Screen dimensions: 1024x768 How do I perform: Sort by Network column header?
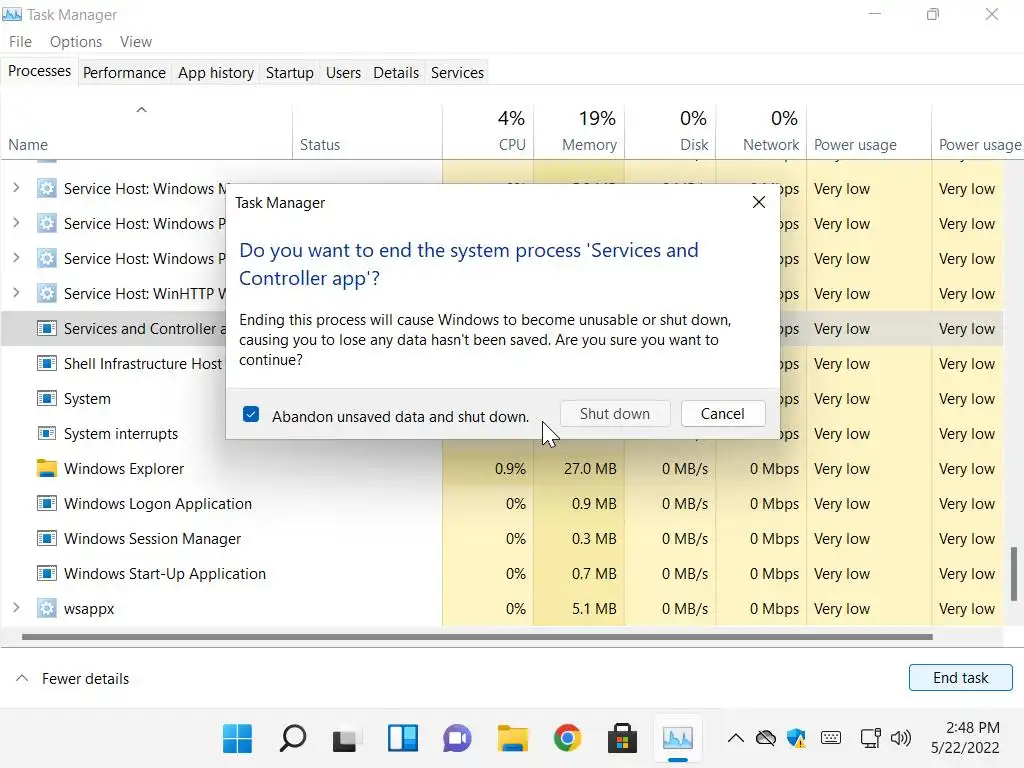pyautogui.click(x=761, y=131)
